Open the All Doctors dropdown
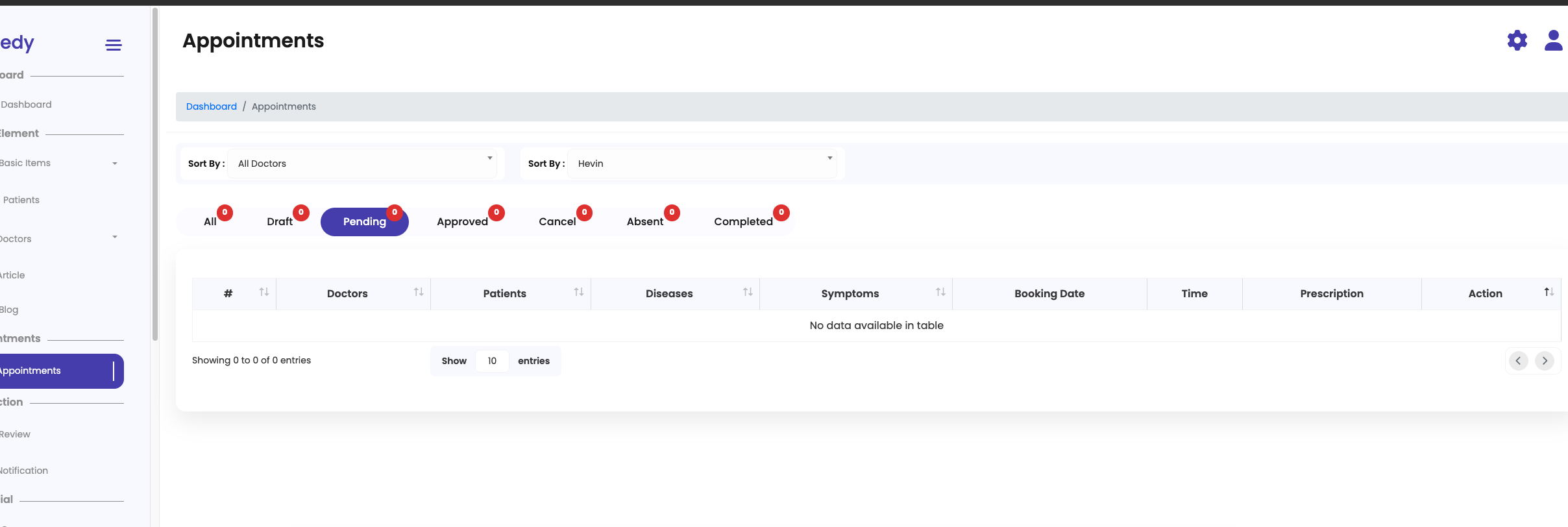The height and width of the screenshot is (527, 1568). click(x=362, y=164)
